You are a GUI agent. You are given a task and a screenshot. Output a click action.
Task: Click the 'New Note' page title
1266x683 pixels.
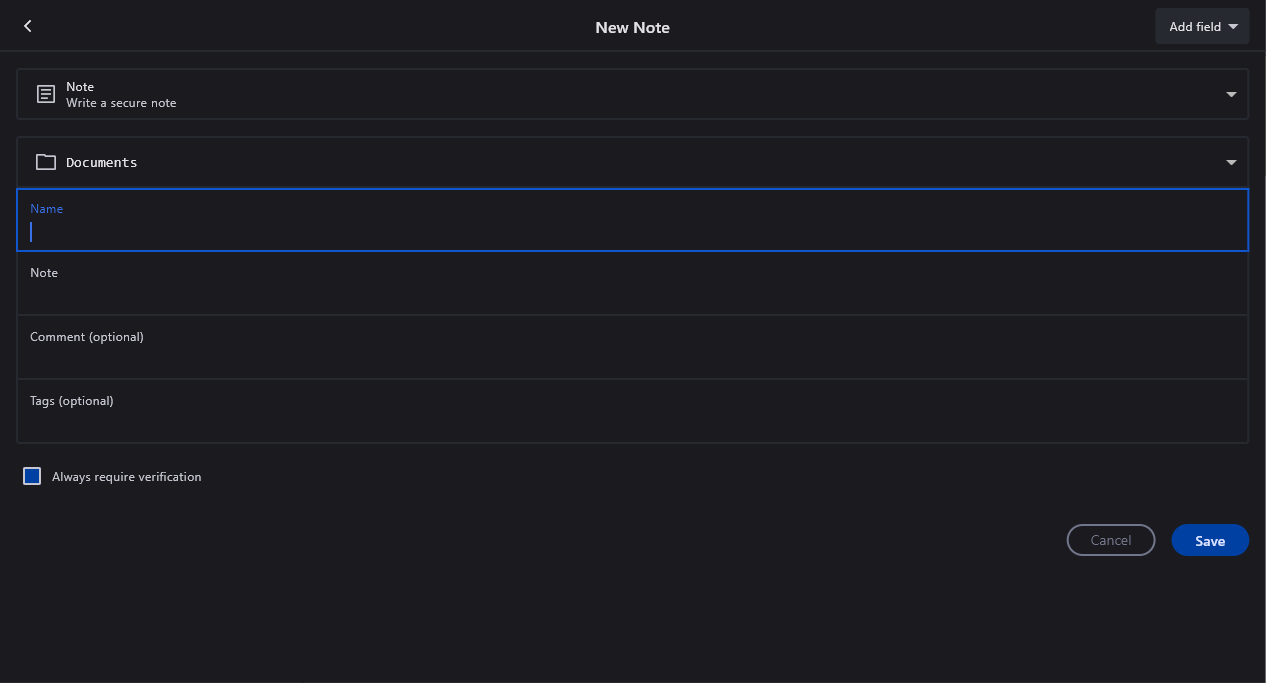coord(632,27)
